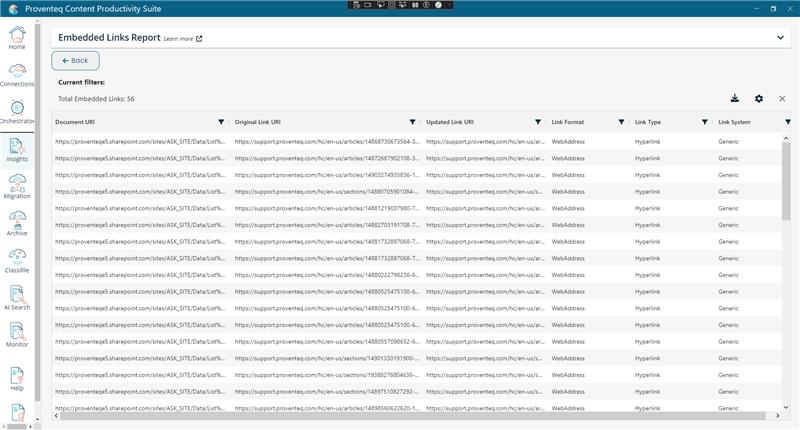Open the Classifile sidebar icon
Viewport: 800px width, 430px height.
tap(17, 261)
